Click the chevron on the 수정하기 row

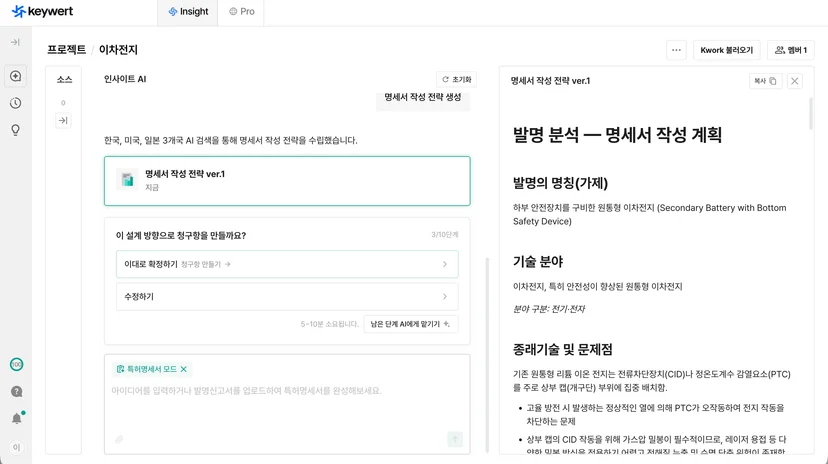click(x=445, y=297)
